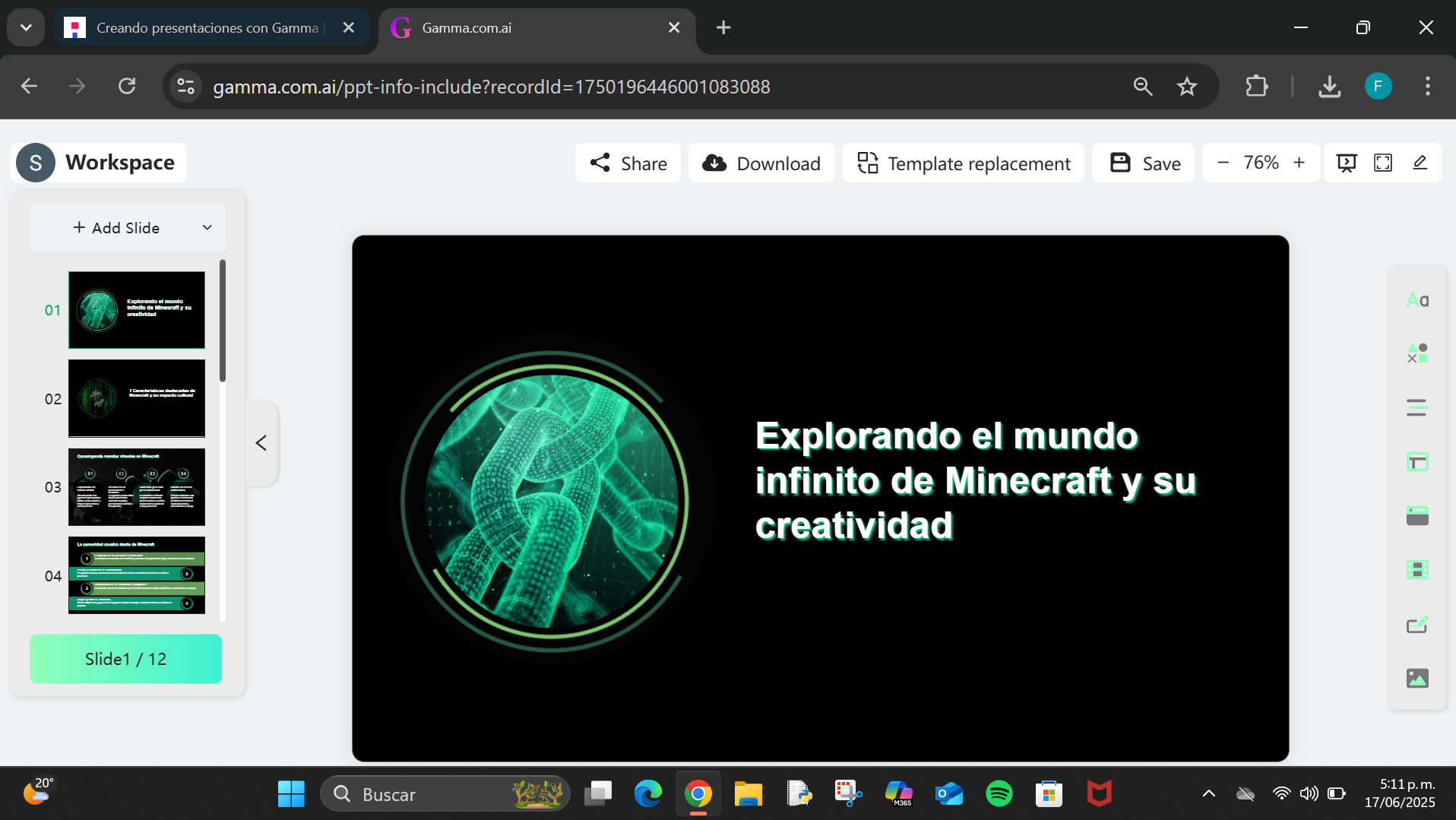The image size is (1456, 820).
Task: Close the Gamma.com.ai tab
Action: 674,28
